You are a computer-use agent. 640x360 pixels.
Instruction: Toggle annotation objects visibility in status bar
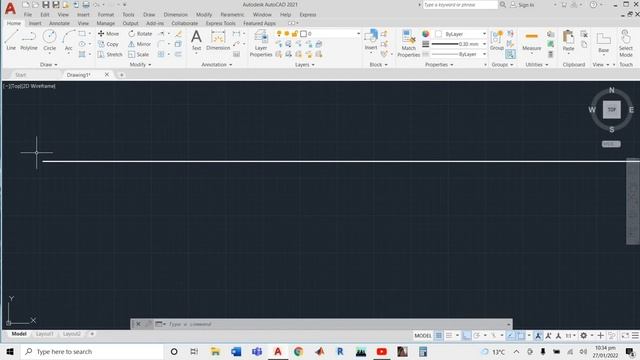538,336
